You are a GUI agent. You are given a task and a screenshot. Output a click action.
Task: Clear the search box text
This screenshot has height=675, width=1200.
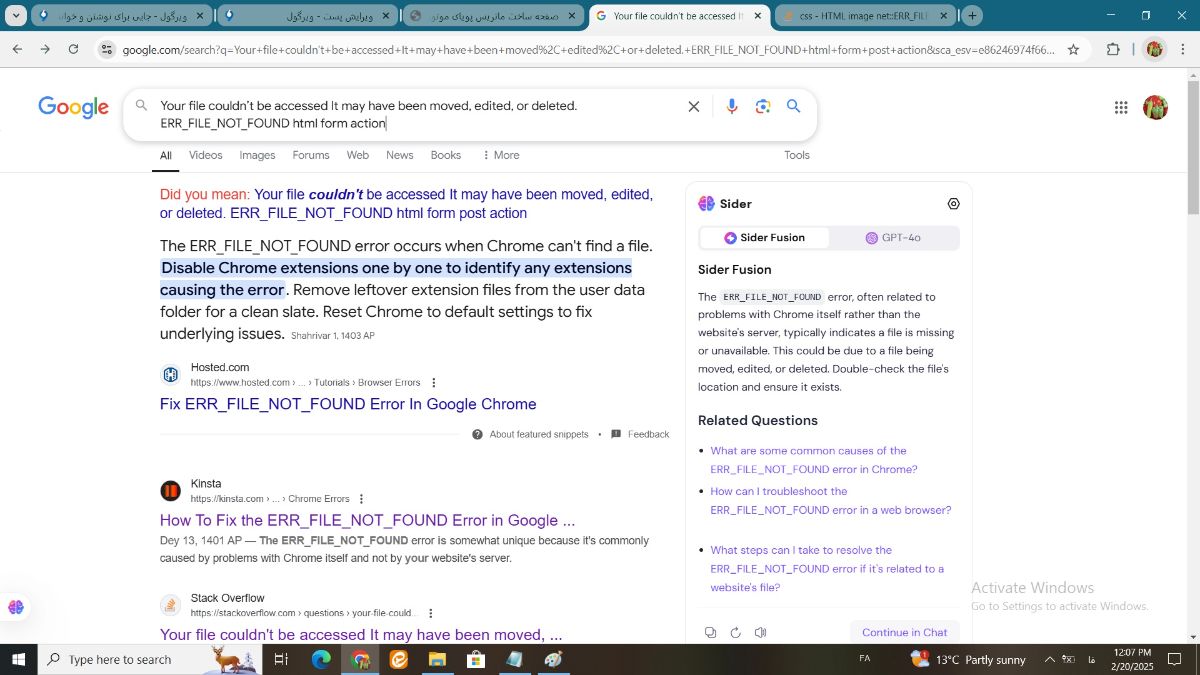(693, 107)
